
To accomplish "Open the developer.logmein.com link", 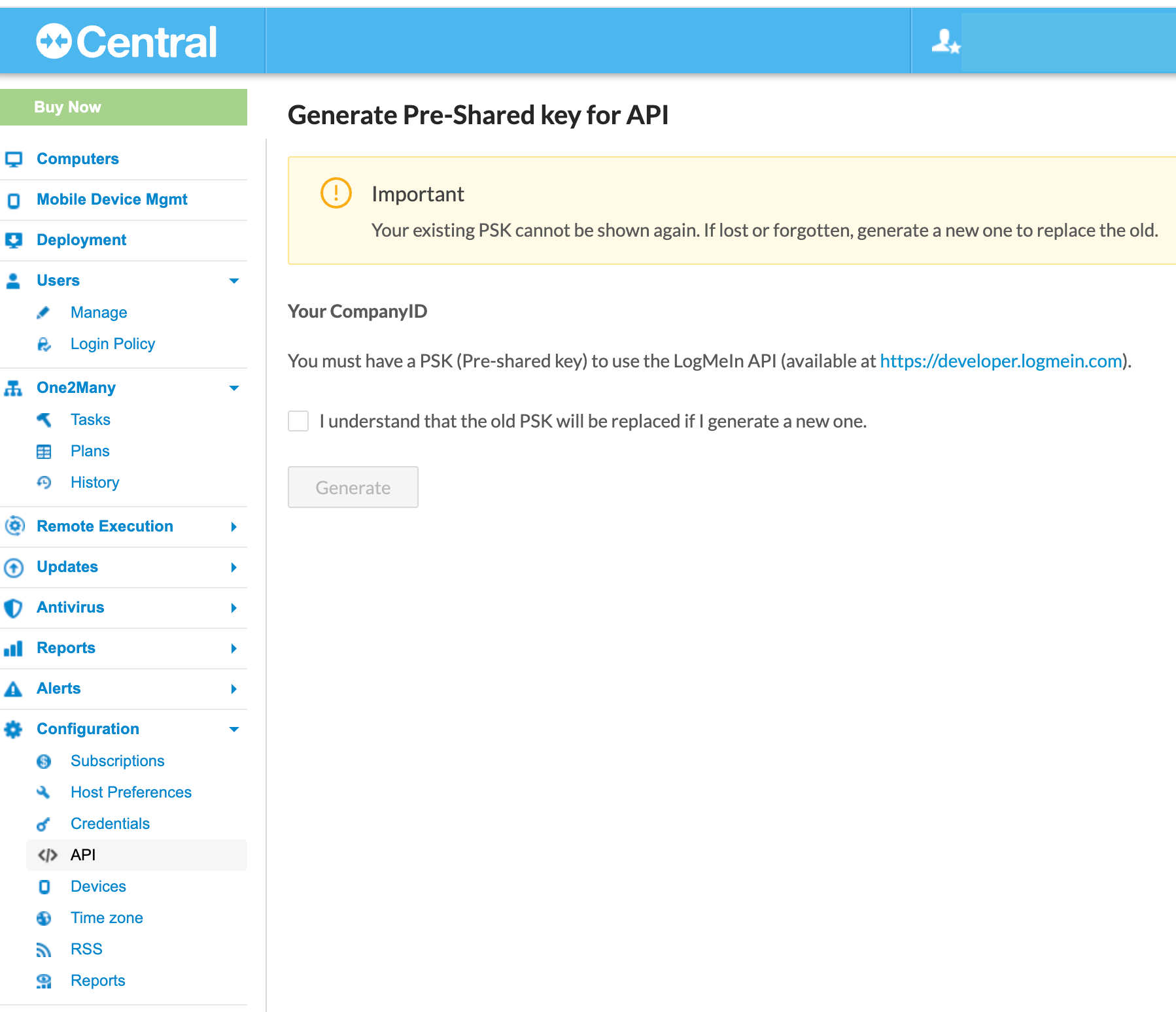I will (1001, 361).
